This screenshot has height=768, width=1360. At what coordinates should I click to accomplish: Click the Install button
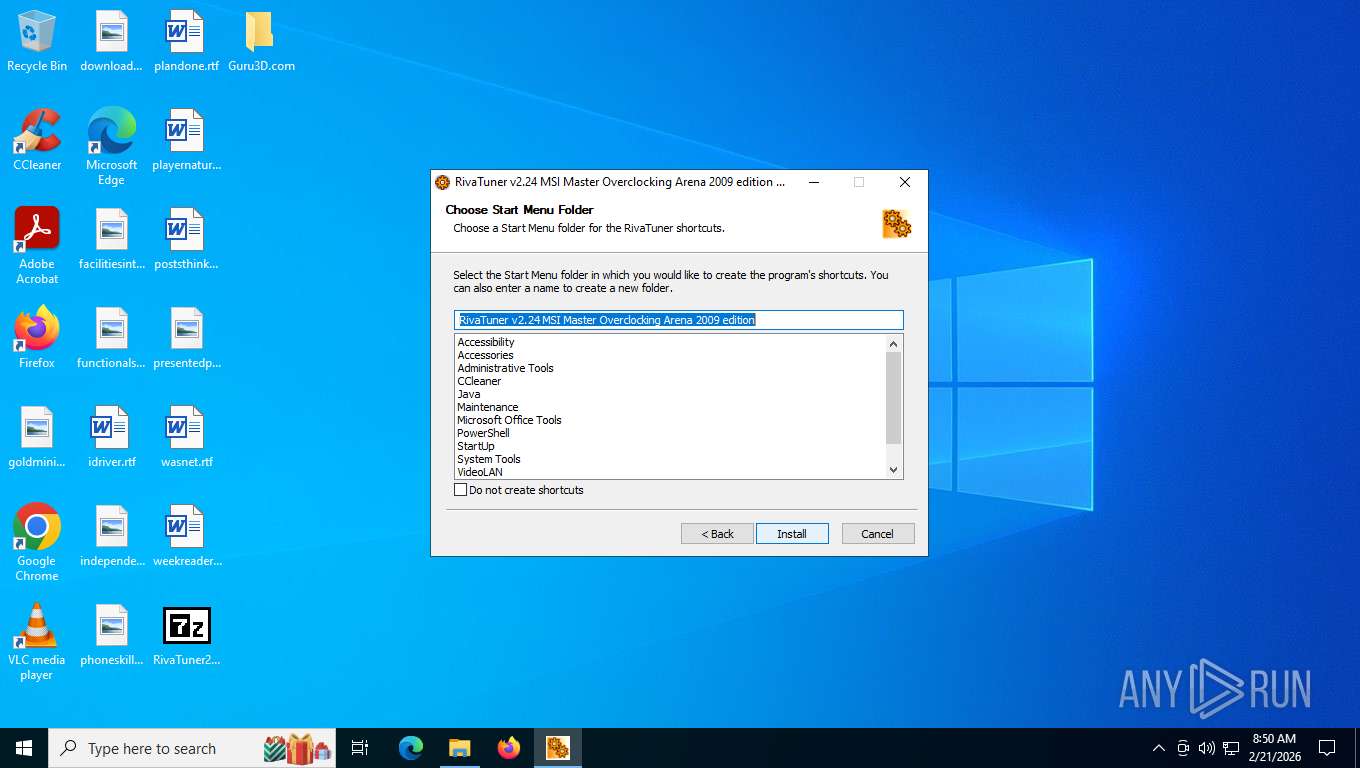click(792, 534)
